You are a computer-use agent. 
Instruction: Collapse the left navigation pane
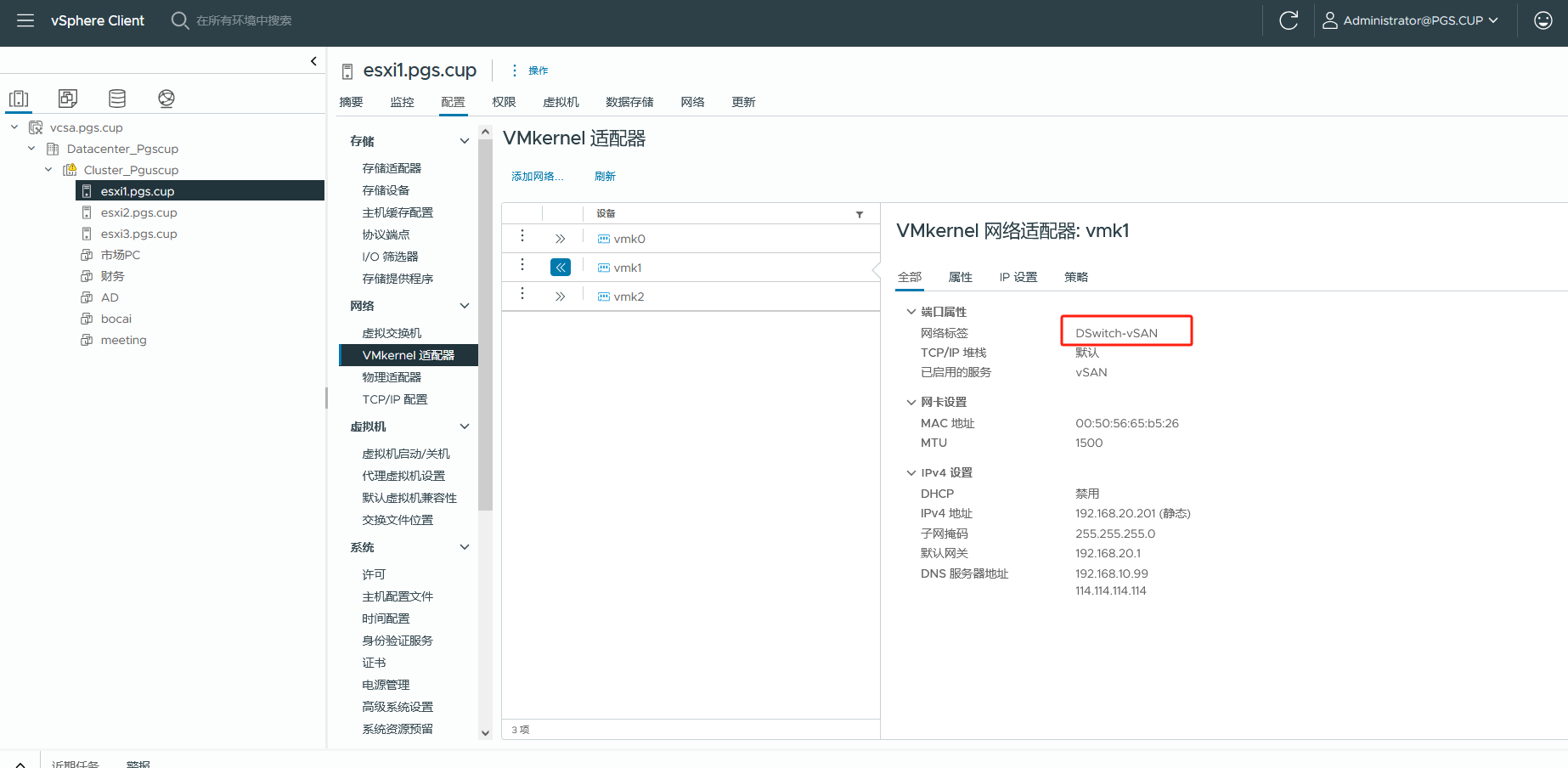click(313, 61)
